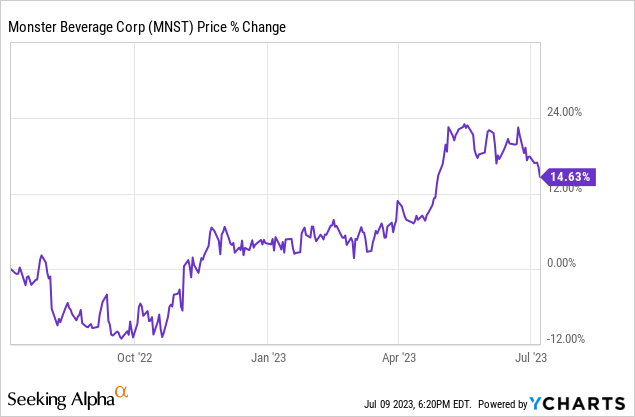Viewport: 635px width, 417px height.
Task: Select the Jul '23 x-axis label
Action: [x=530, y=355]
